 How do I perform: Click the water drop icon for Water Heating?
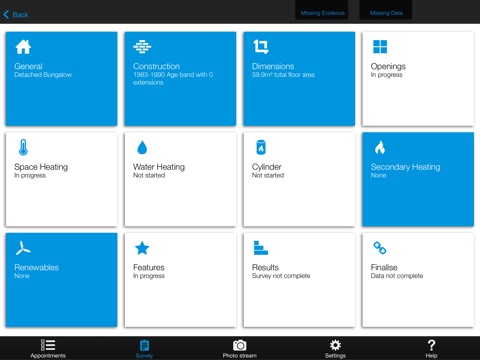point(142,147)
